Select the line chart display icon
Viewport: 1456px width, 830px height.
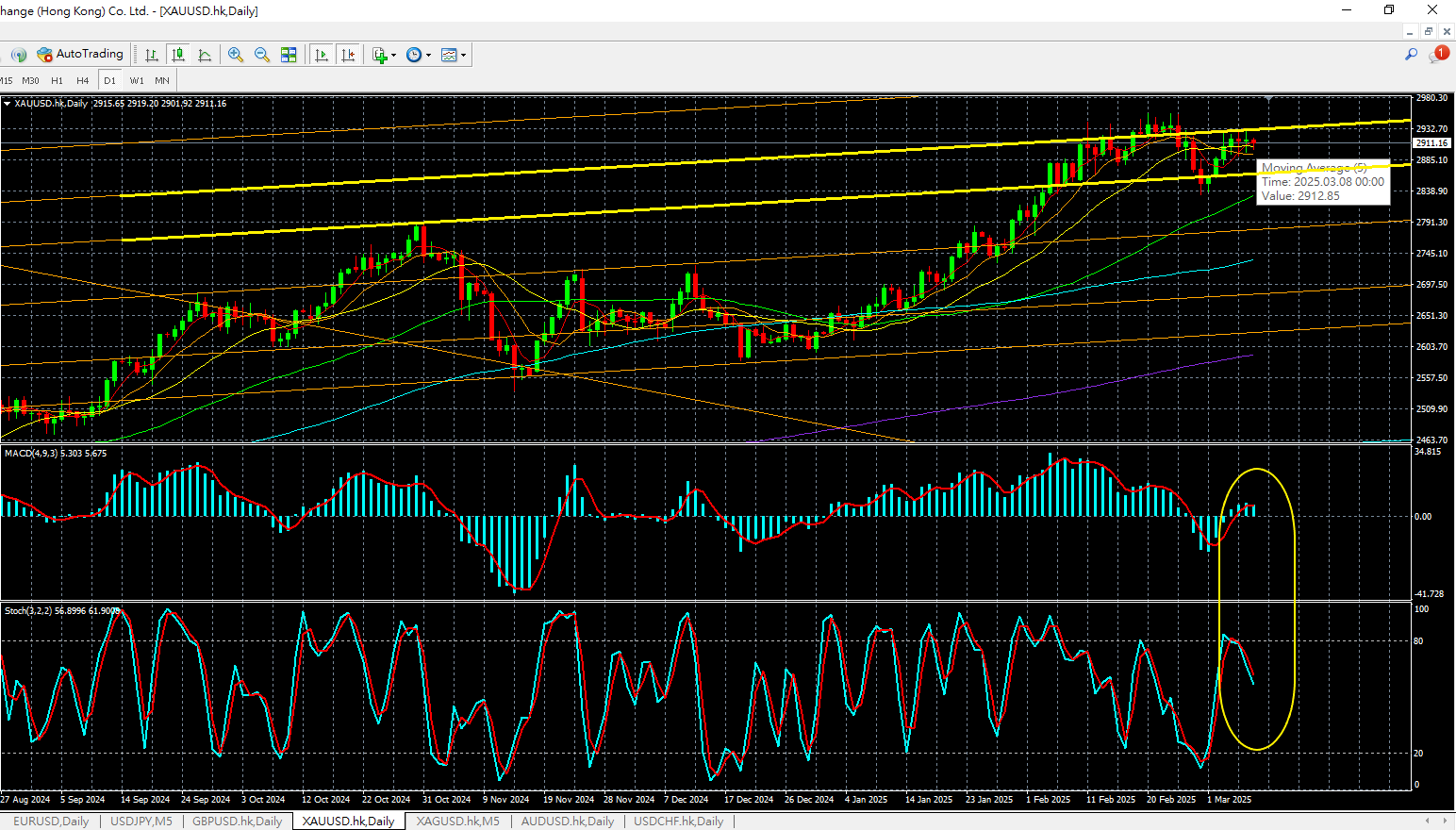[205, 55]
